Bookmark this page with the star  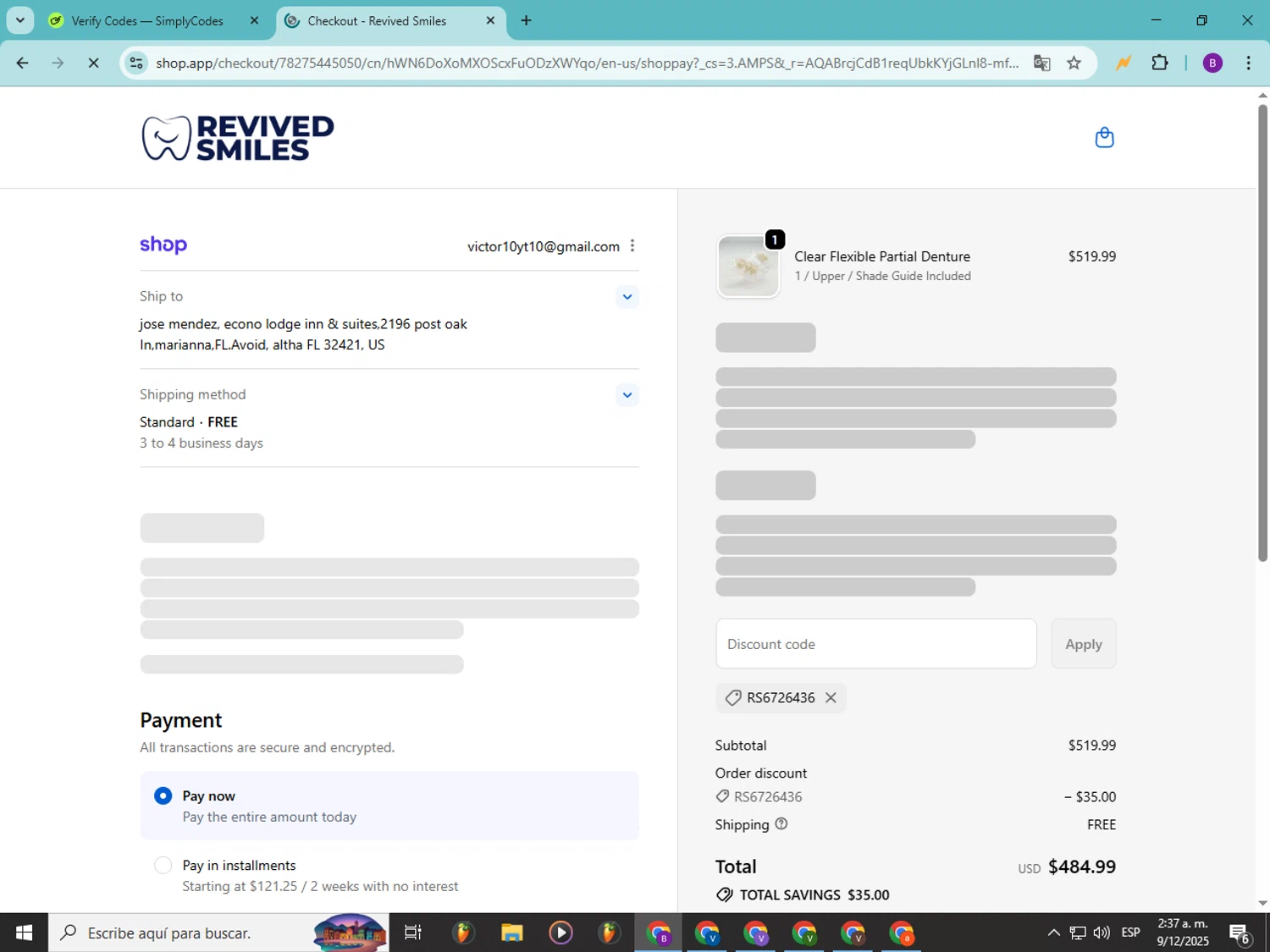1074,63
